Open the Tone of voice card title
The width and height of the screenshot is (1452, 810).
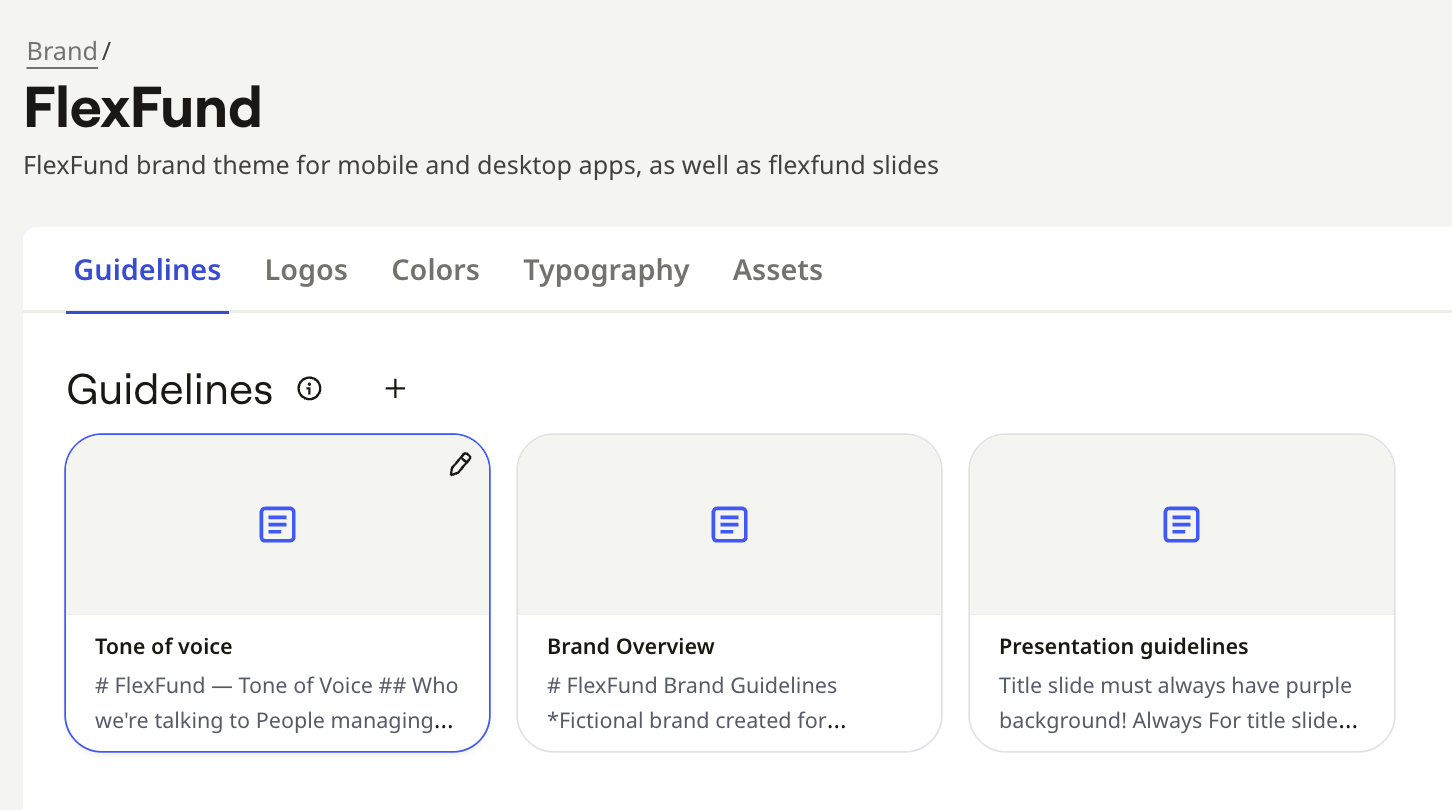(x=164, y=646)
